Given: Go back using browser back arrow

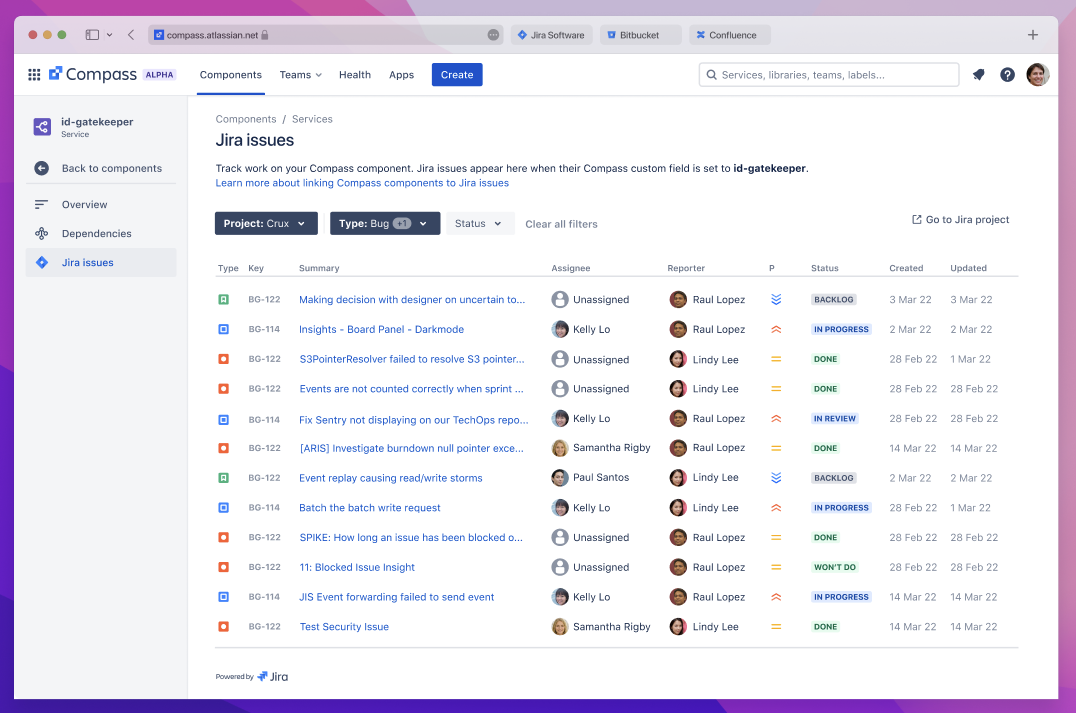Looking at the screenshot, I should [x=130, y=34].
